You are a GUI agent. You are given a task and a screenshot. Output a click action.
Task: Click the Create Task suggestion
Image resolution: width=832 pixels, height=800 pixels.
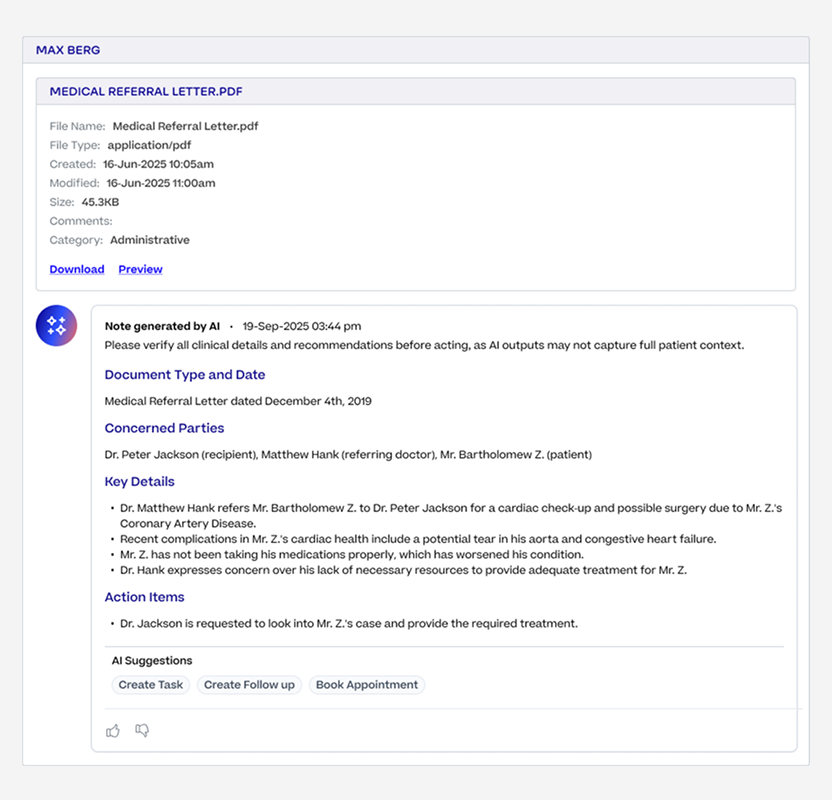point(151,684)
